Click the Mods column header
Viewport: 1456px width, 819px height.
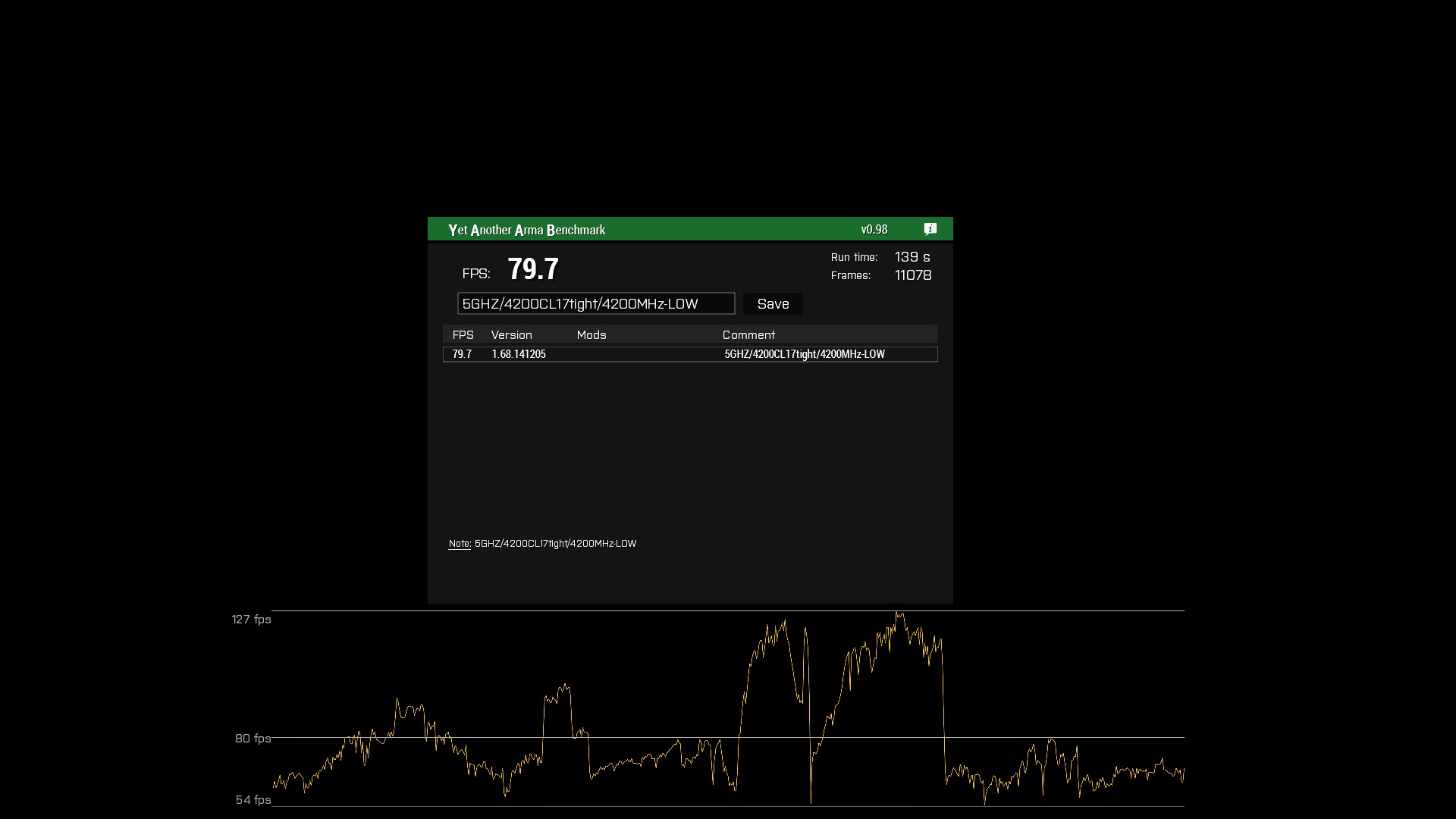click(591, 334)
